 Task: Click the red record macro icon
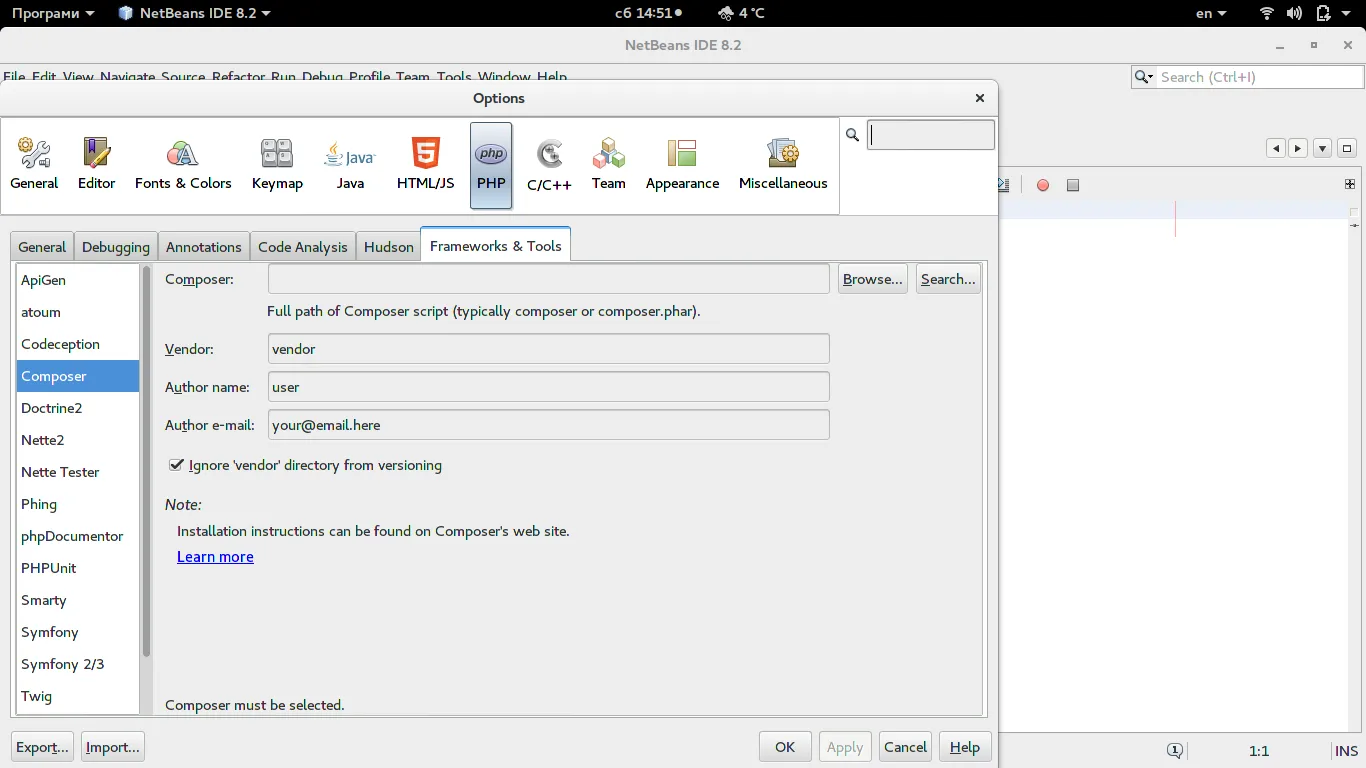[x=1043, y=185]
